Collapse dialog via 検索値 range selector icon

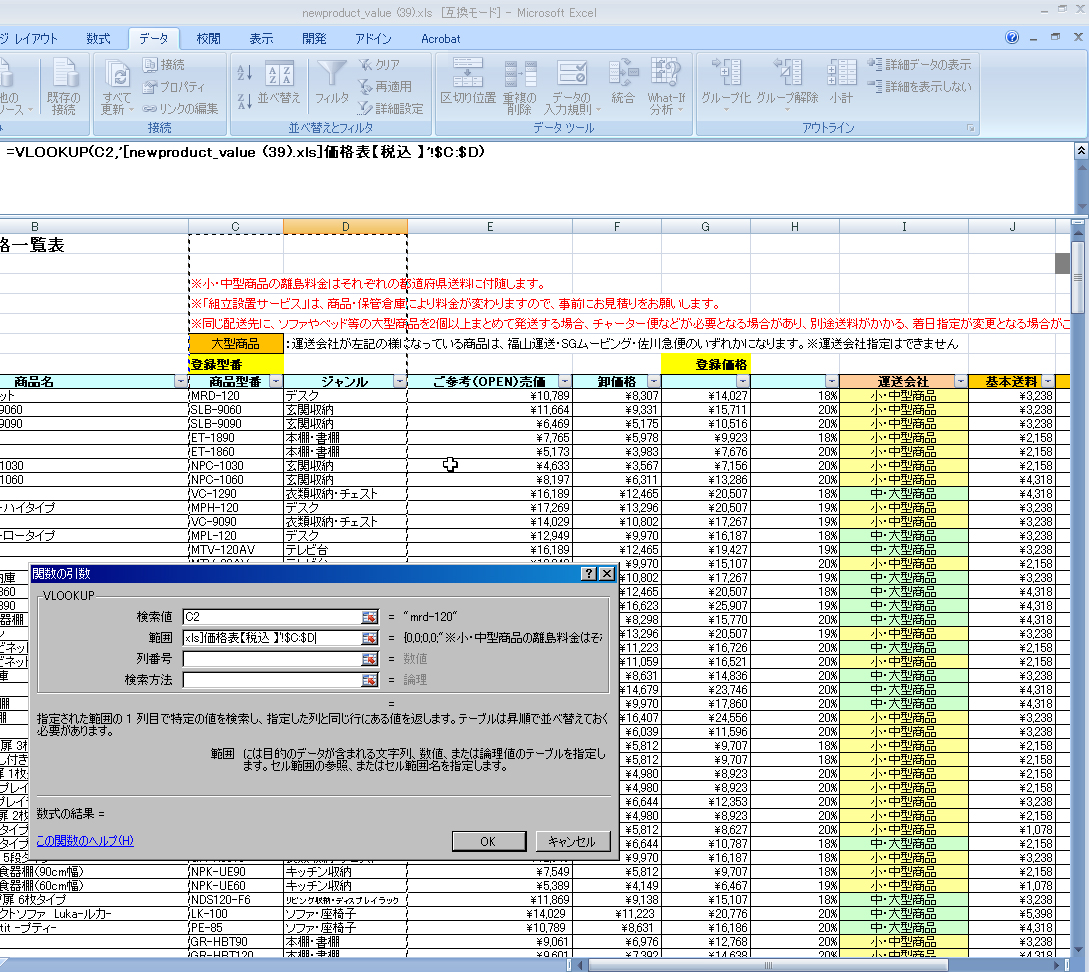coord(369,617)
